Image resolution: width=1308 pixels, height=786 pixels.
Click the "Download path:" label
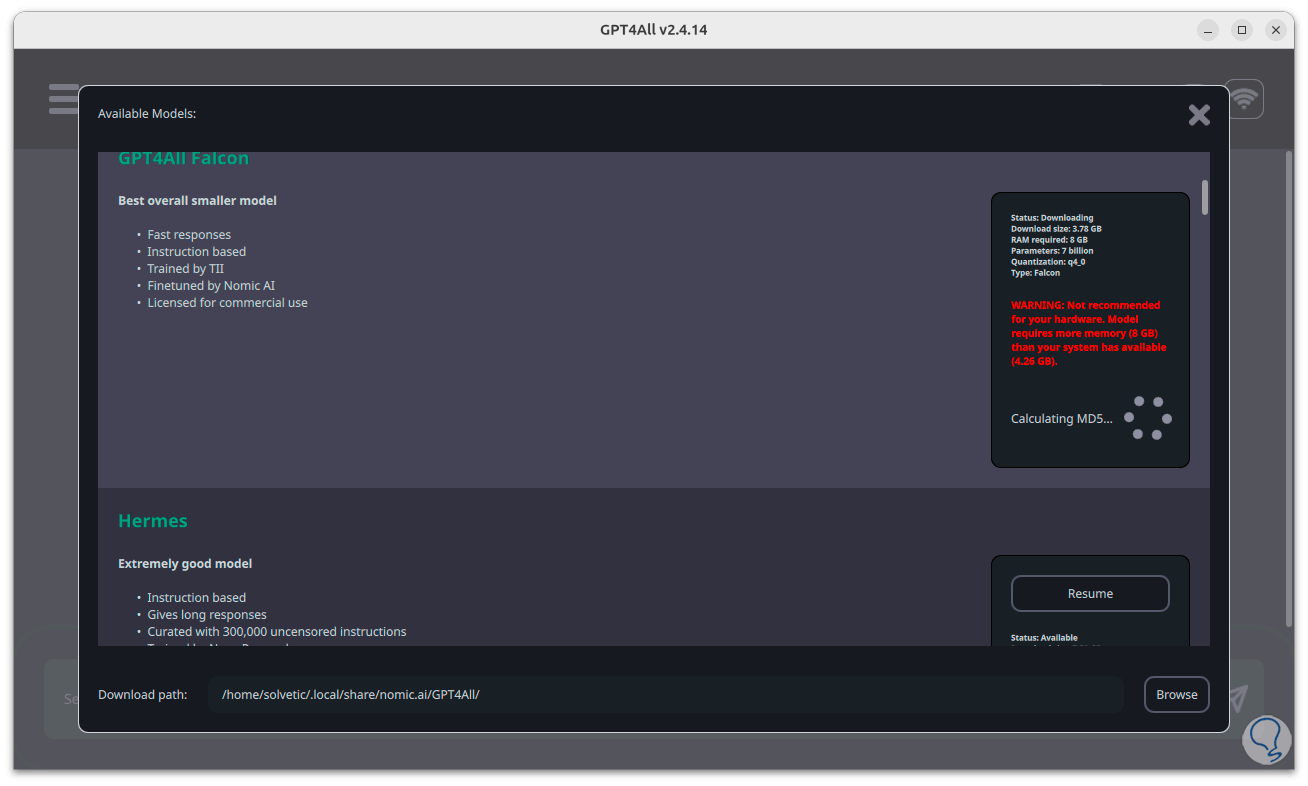(142, 695)
